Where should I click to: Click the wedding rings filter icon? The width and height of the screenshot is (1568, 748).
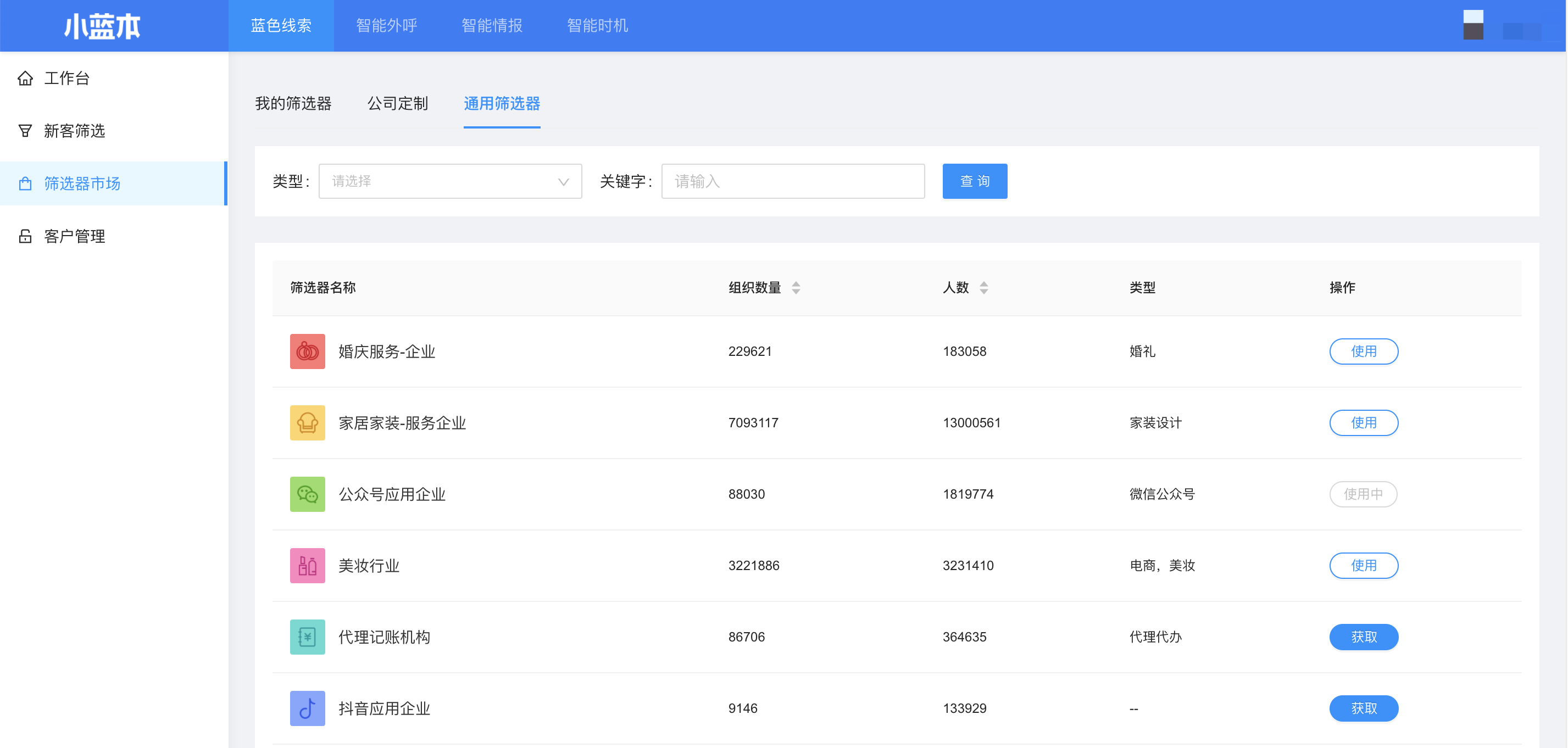tap(307, 351)
